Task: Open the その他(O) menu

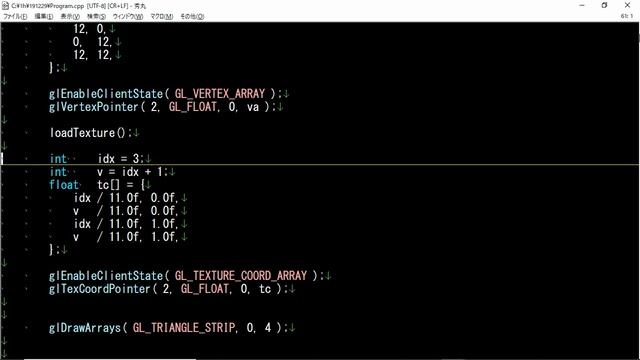Action: click(x=192, y=16)
